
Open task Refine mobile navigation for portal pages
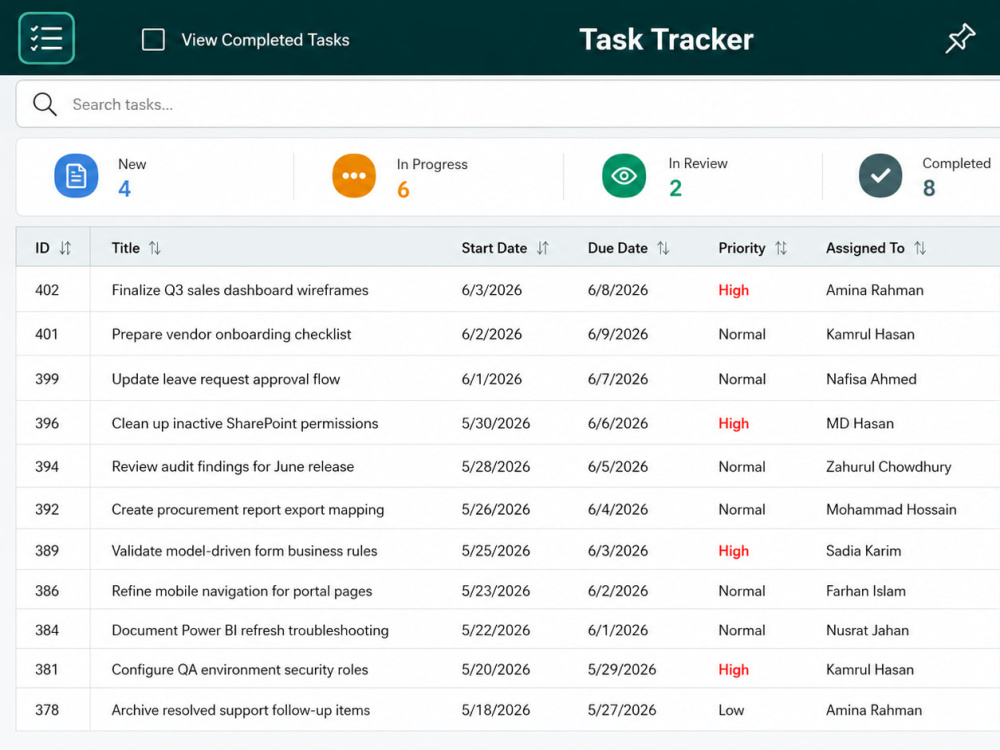[242, 591]
